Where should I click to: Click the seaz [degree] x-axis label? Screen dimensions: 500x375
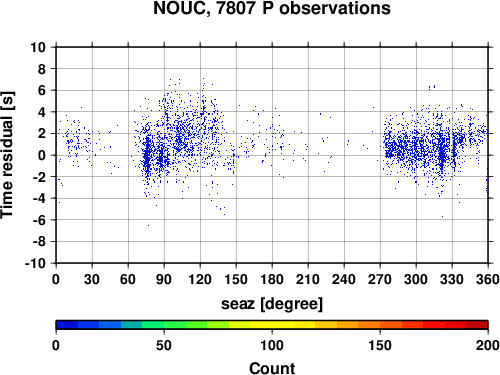coord(272,304)
